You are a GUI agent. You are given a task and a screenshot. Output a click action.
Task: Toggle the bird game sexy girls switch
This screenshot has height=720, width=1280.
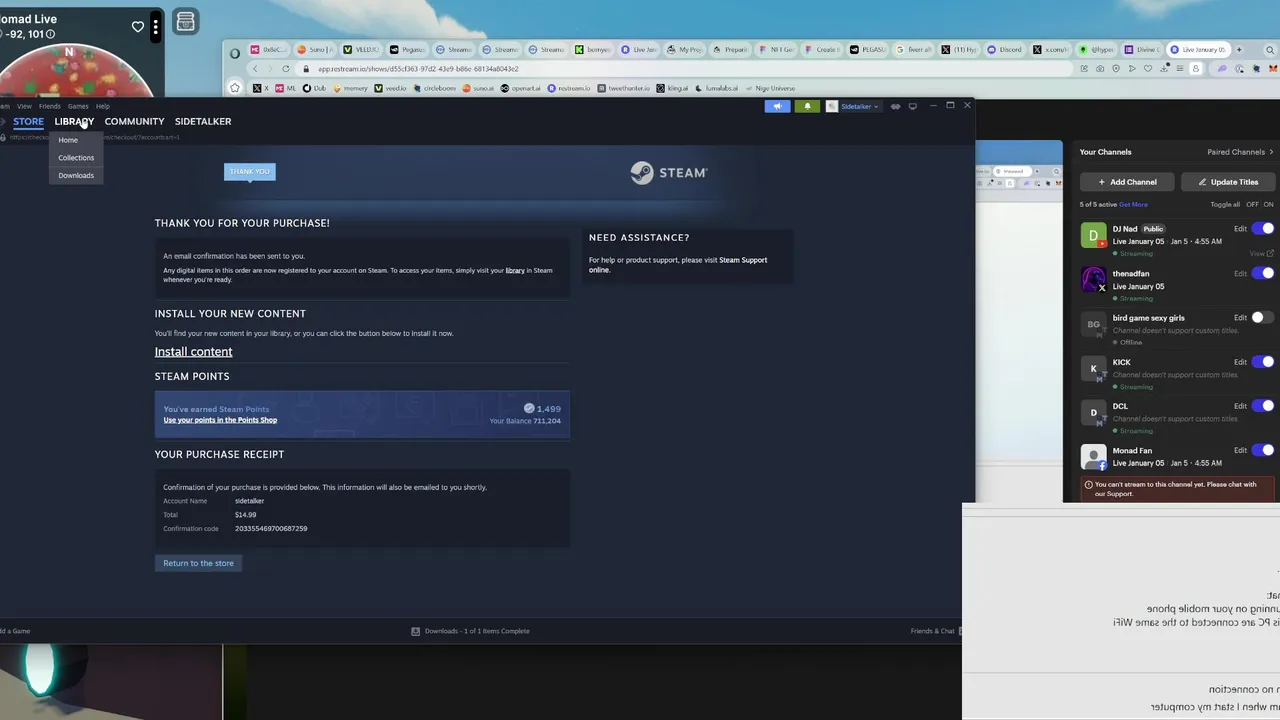1263,318
